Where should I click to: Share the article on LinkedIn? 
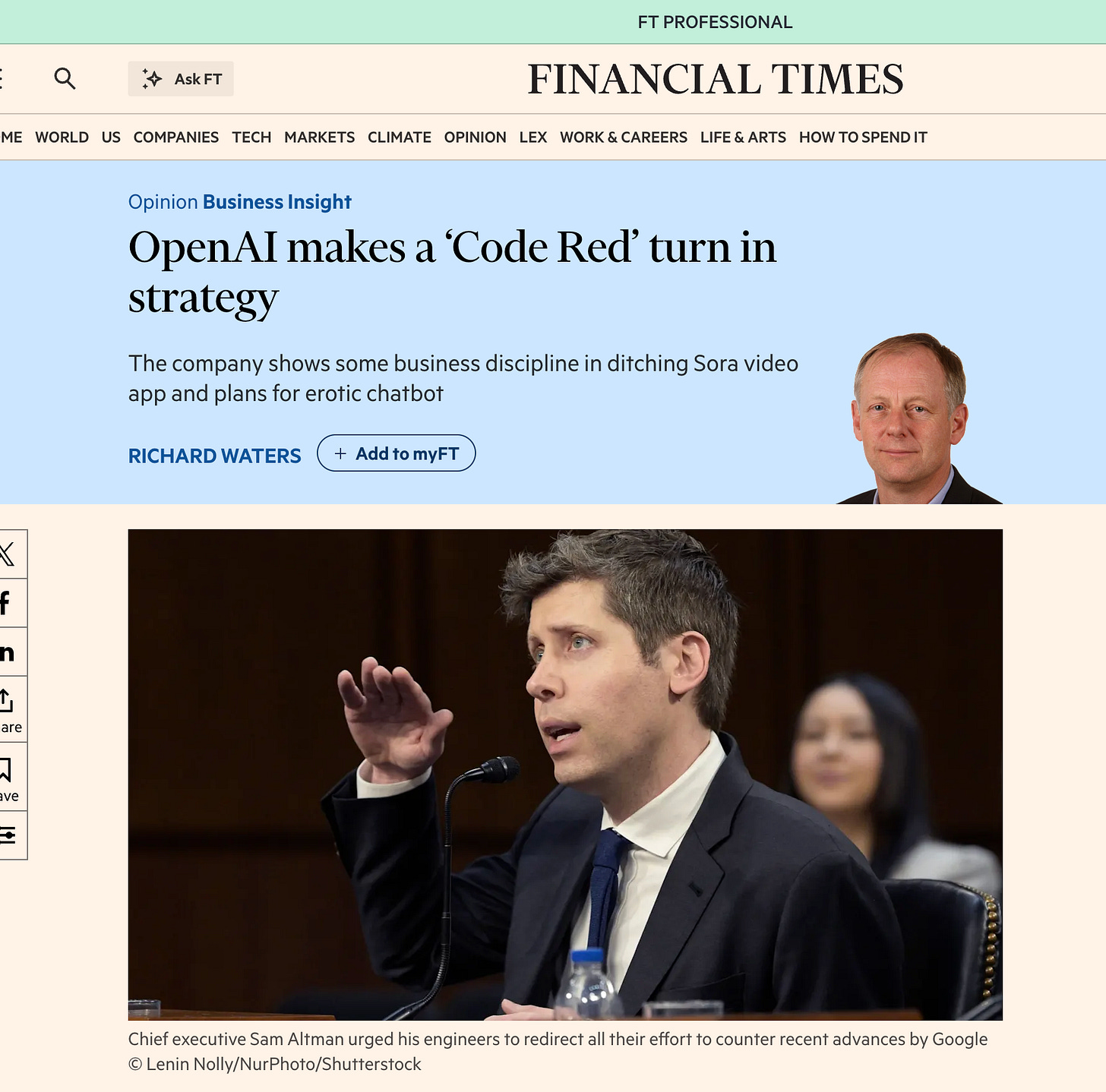[x=9, y=652]
